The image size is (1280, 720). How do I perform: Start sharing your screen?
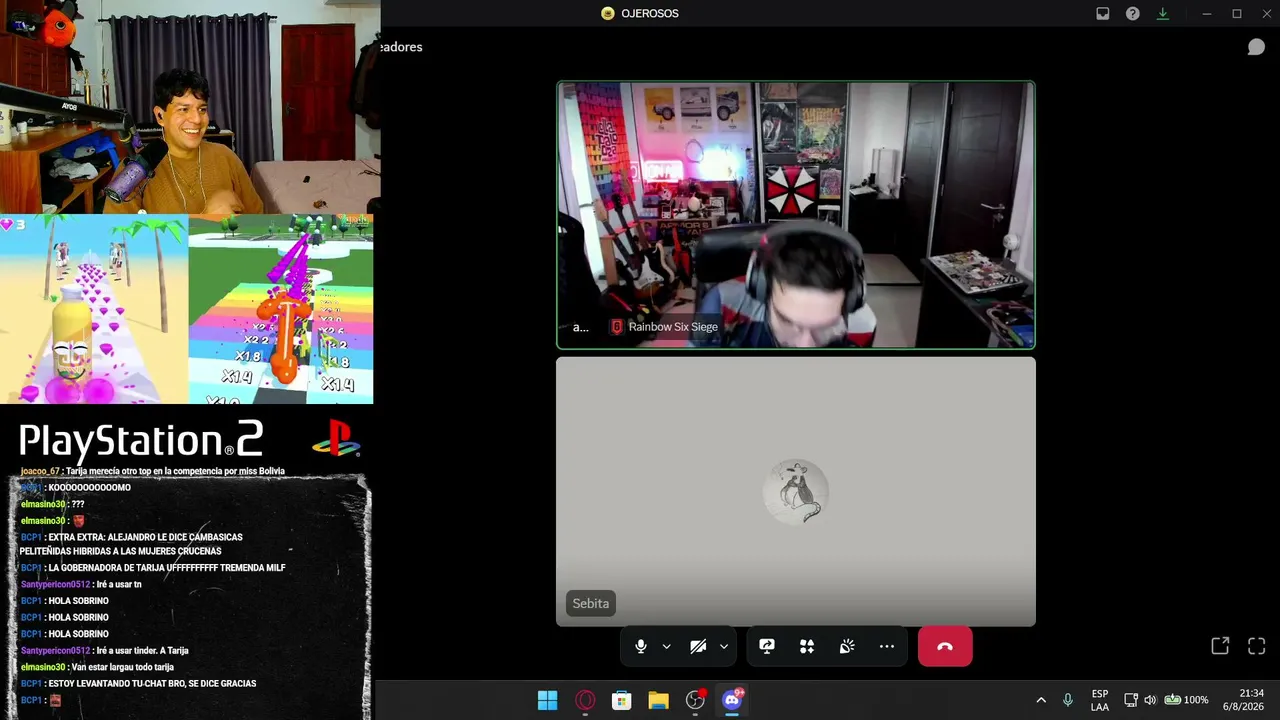tap(767, 646)
